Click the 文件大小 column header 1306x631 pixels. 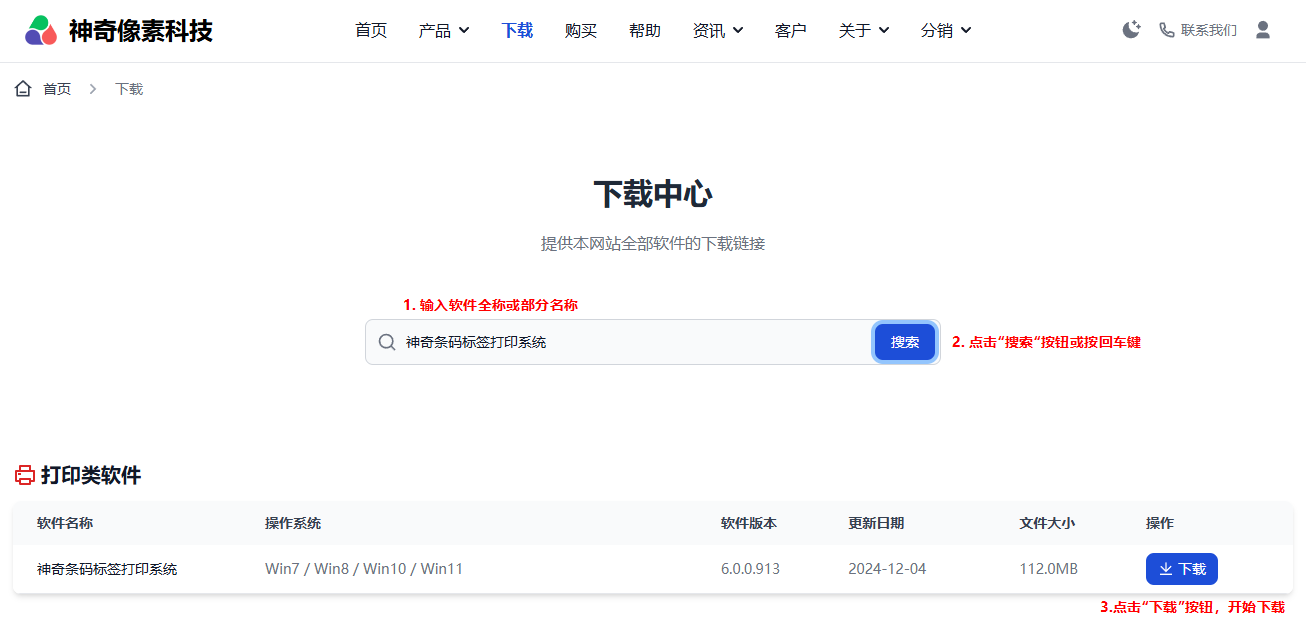tap(1047, 523)
